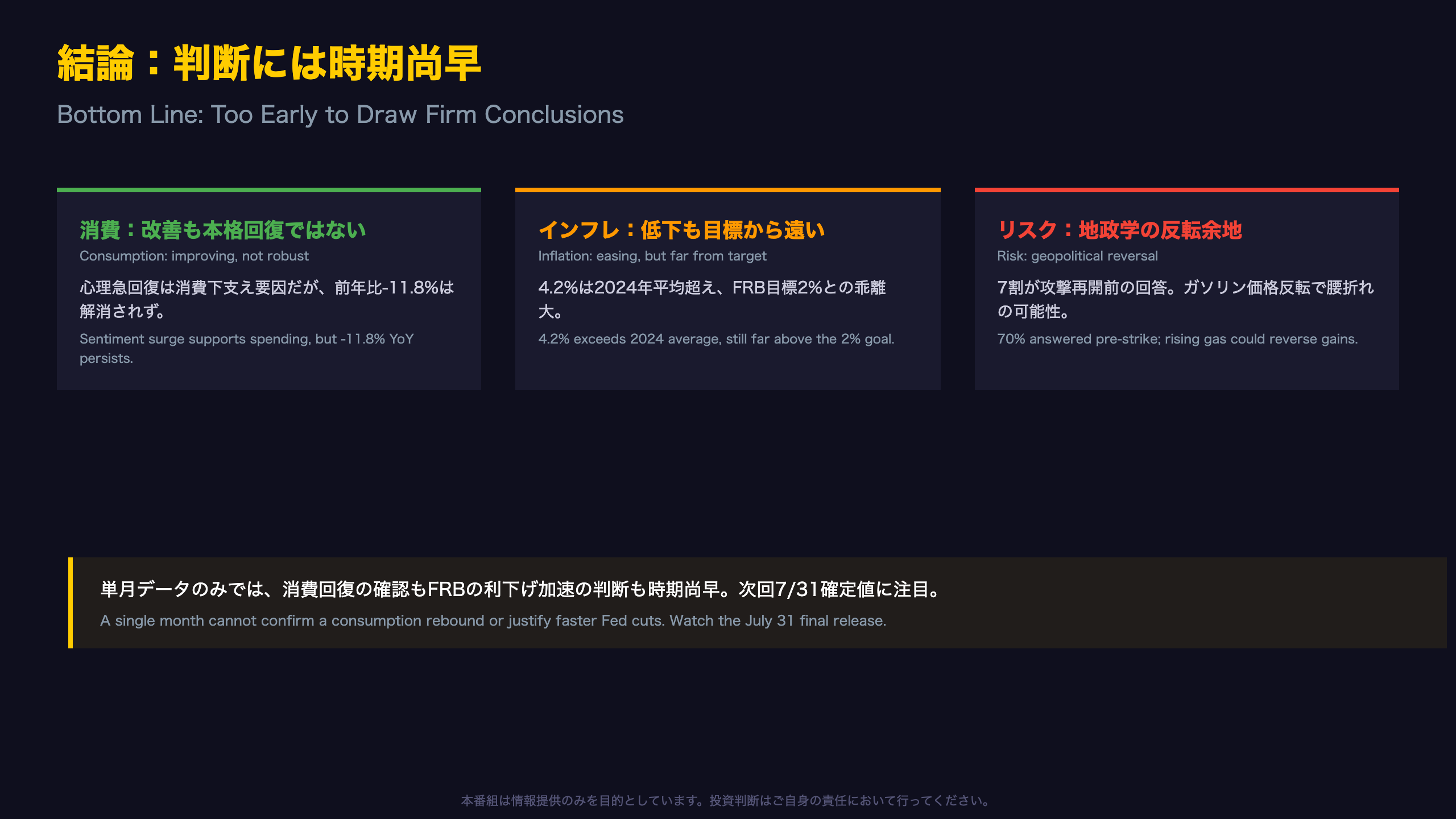Click 'A single month cannot confirm' sentence
The height and width of the screenshot is (819, 1456).
coord(493,621)
